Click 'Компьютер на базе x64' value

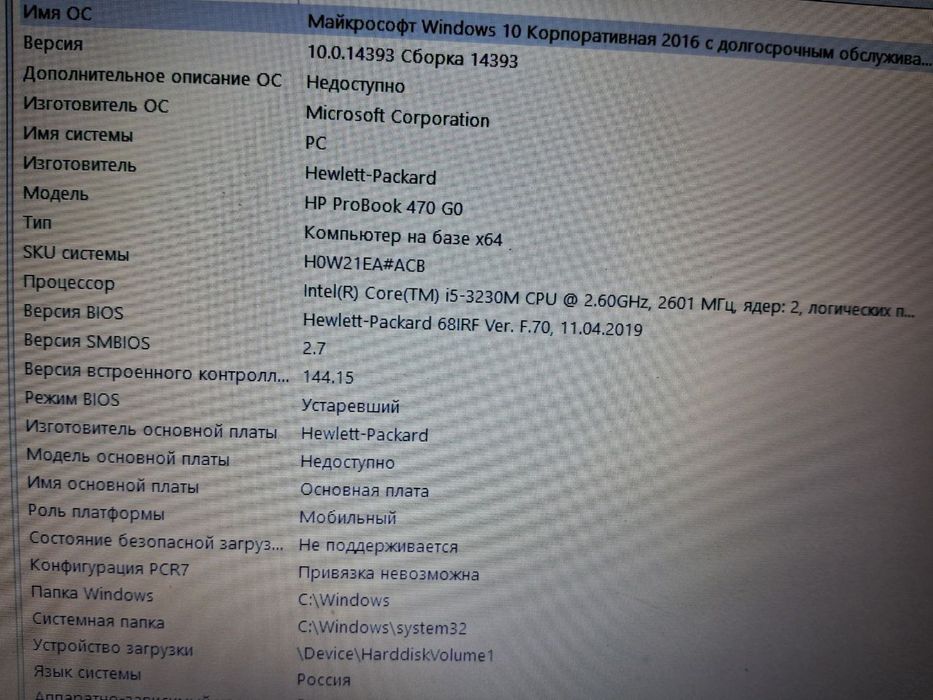[403, 236]
